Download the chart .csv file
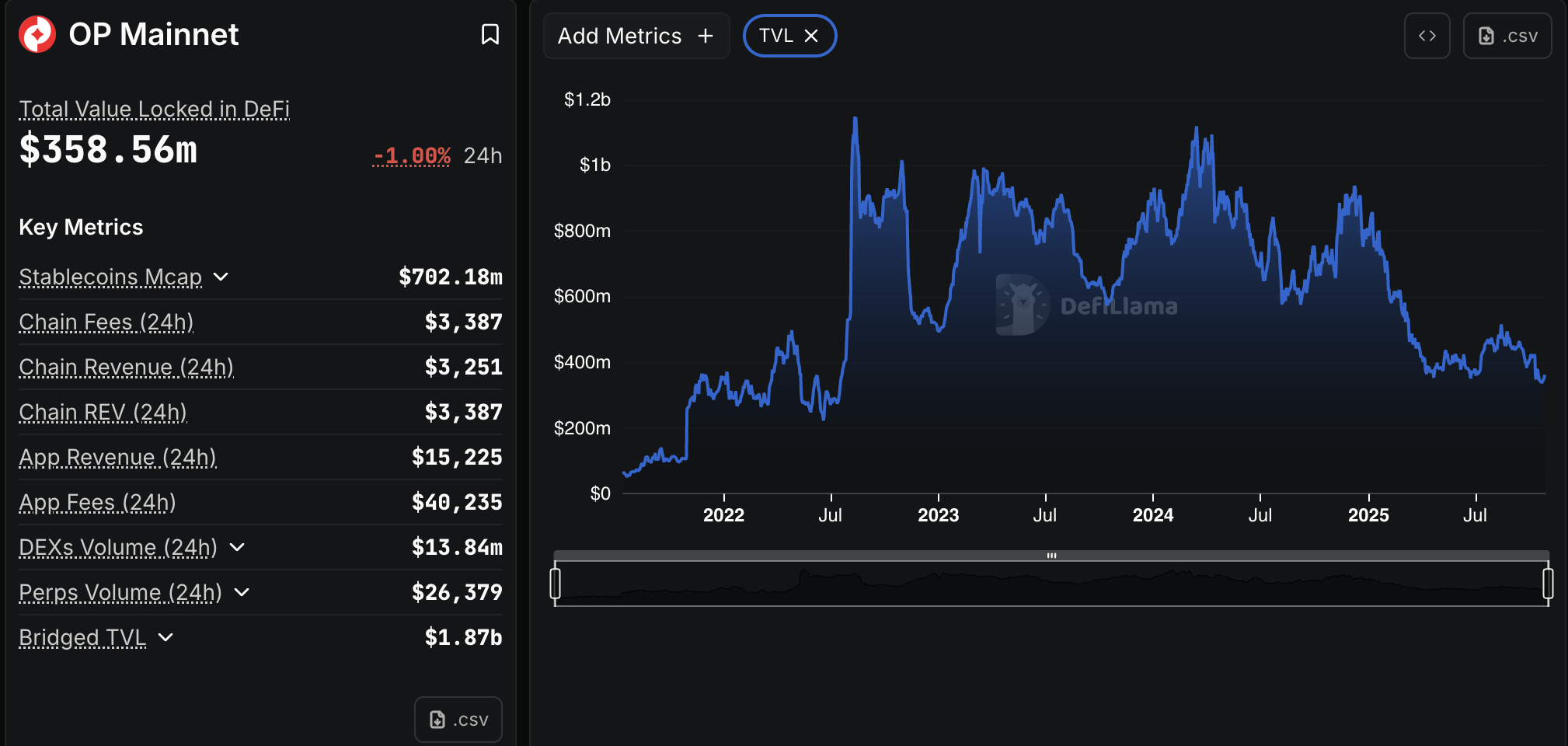 click(x=1507, y=36)
